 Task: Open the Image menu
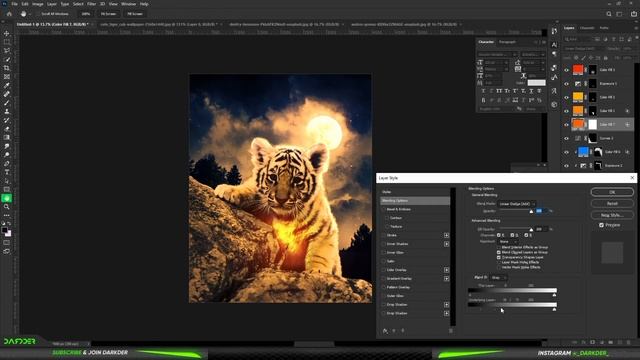coord(37,4)
